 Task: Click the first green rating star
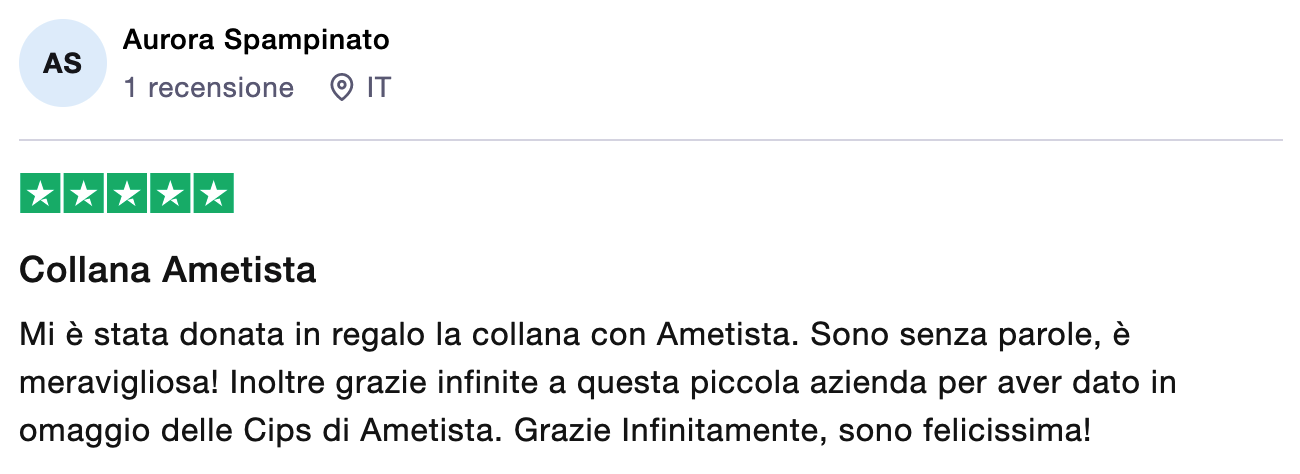click(x=41, y=194)
